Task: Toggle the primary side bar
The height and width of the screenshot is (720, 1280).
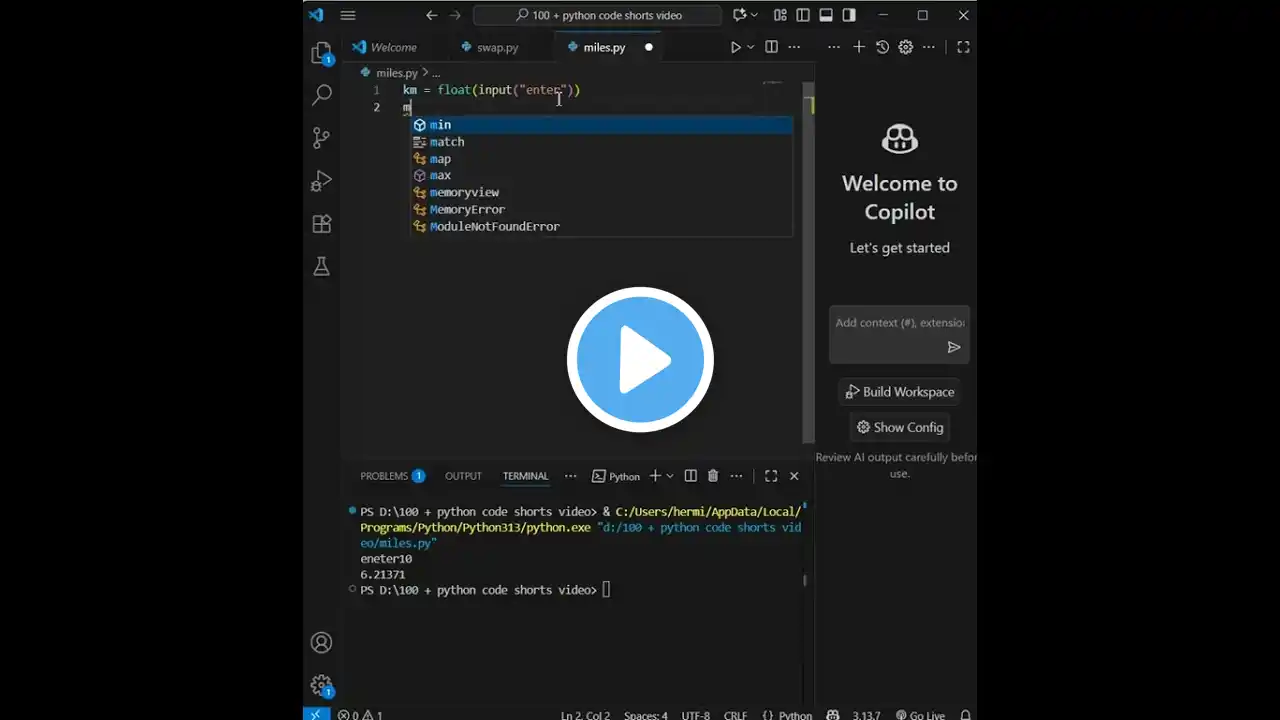Action: (803, 15)
